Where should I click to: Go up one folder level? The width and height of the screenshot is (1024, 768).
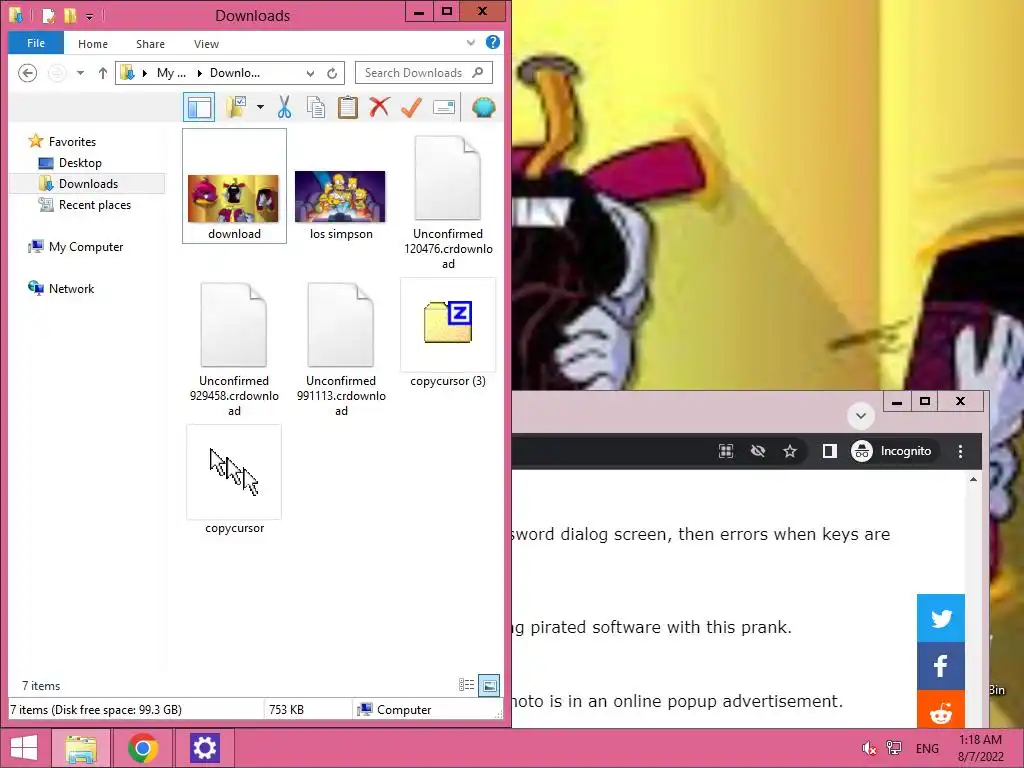(103, 72)
